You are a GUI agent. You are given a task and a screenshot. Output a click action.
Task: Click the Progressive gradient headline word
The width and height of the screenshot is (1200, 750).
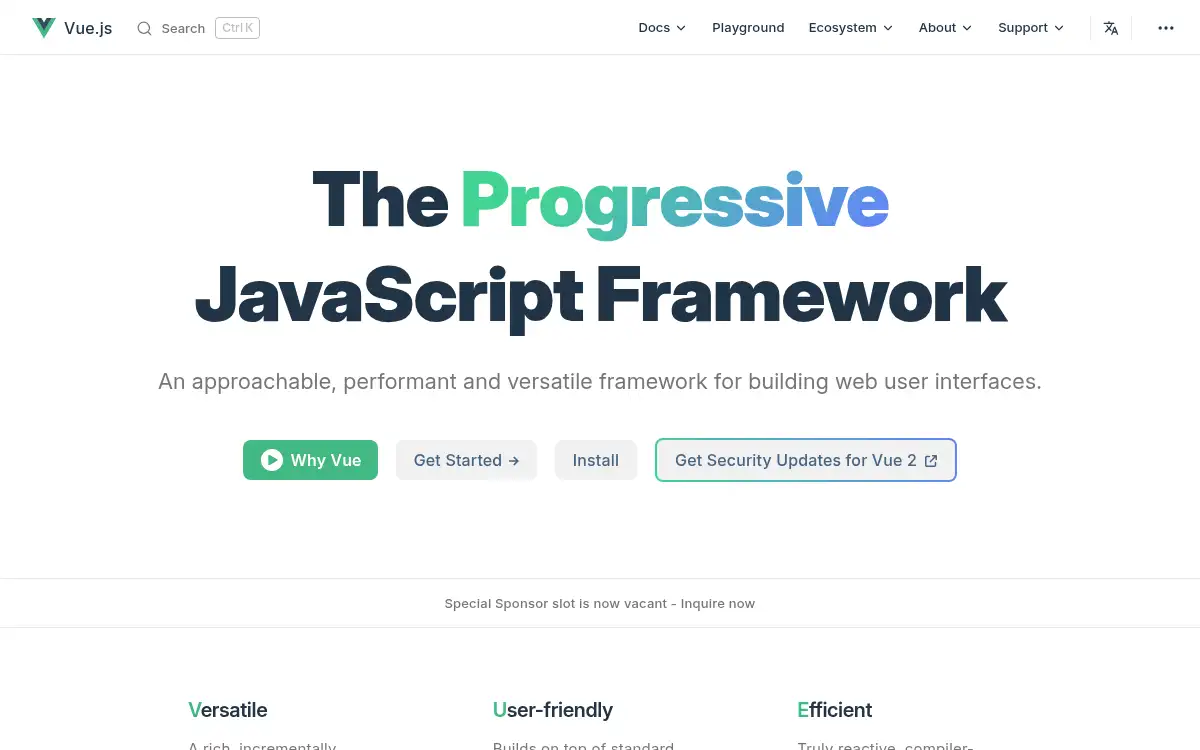tap(675, 202)
